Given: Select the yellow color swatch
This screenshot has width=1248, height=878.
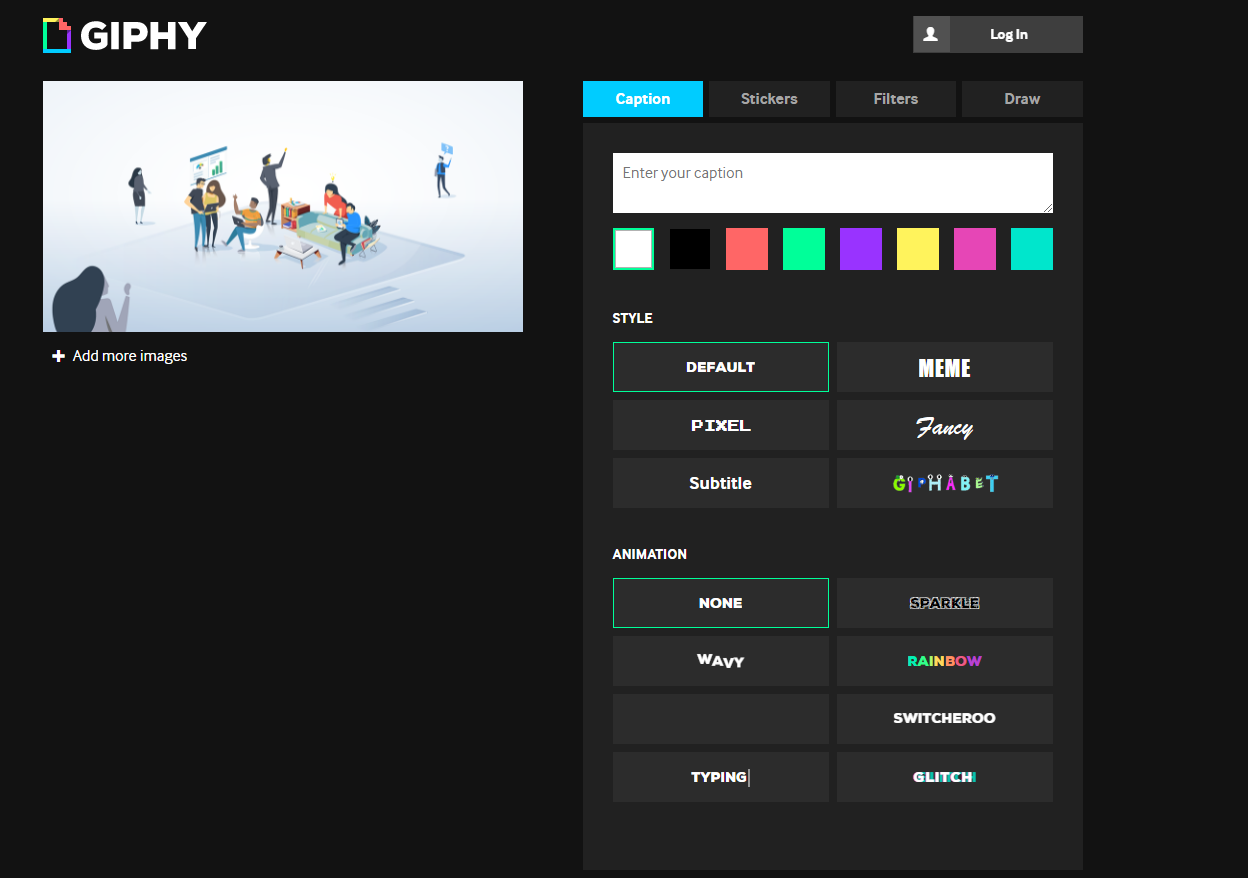Looking at the screenshot, I should point(917,249).
